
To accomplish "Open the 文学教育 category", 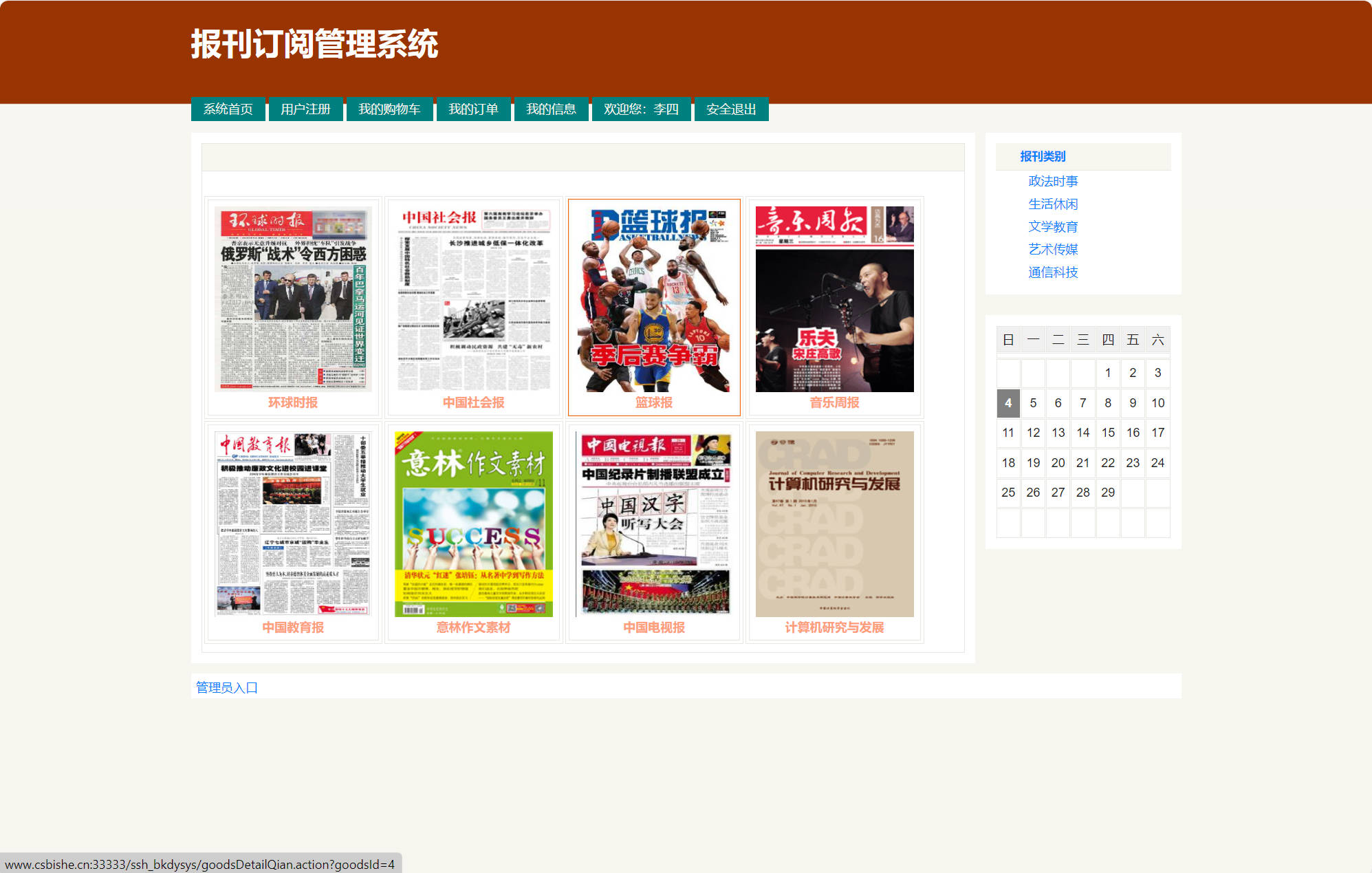I will [1052, 226].
